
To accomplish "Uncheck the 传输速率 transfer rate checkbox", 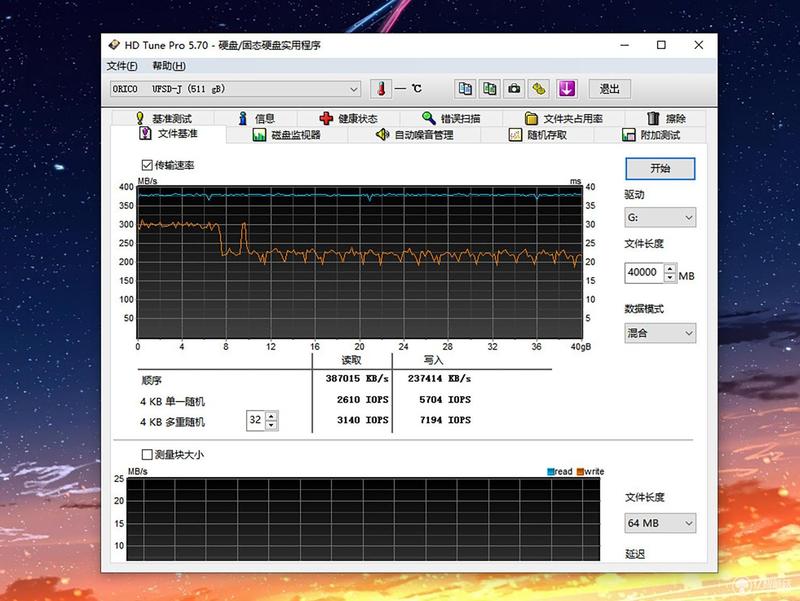I will coord(147,165).
